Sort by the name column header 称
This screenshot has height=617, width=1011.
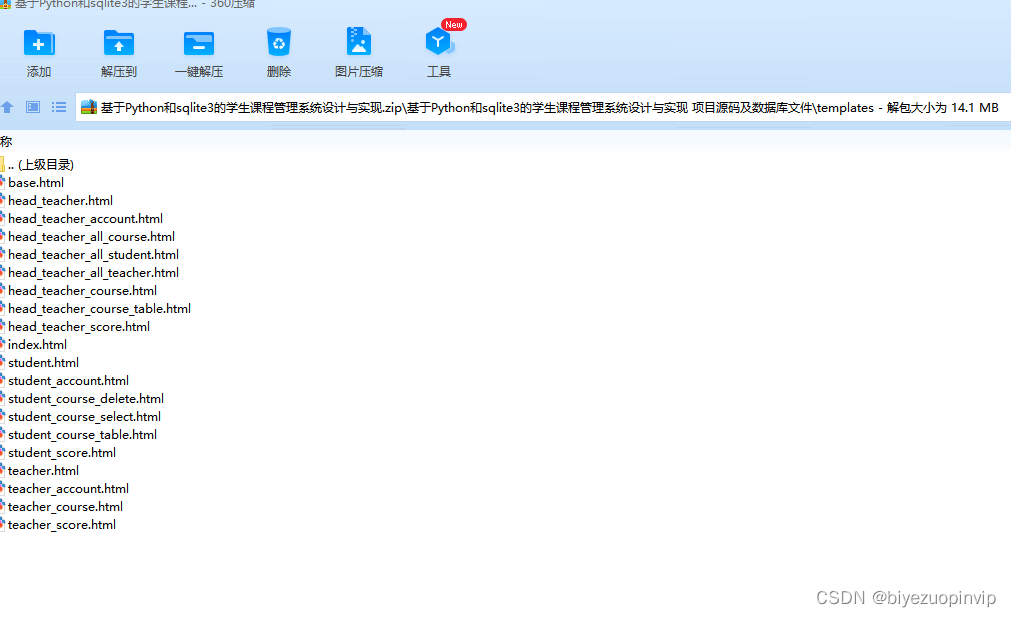tap(6, 141)
